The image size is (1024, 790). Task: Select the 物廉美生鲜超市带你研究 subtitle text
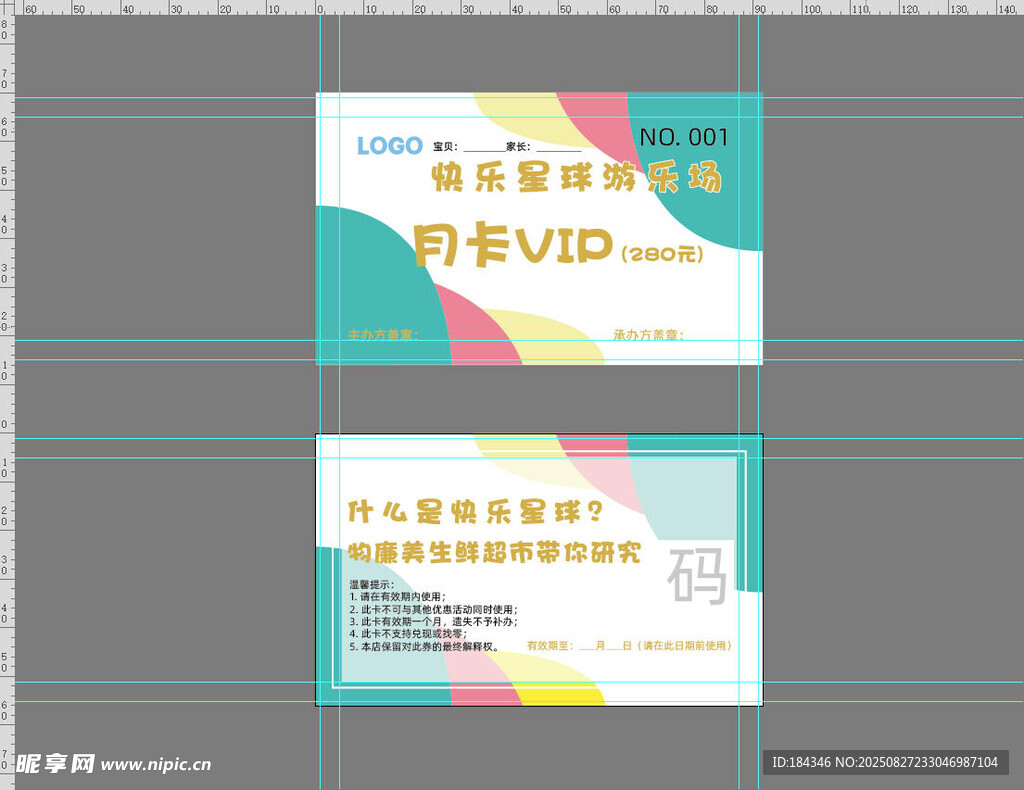[494, 553]
